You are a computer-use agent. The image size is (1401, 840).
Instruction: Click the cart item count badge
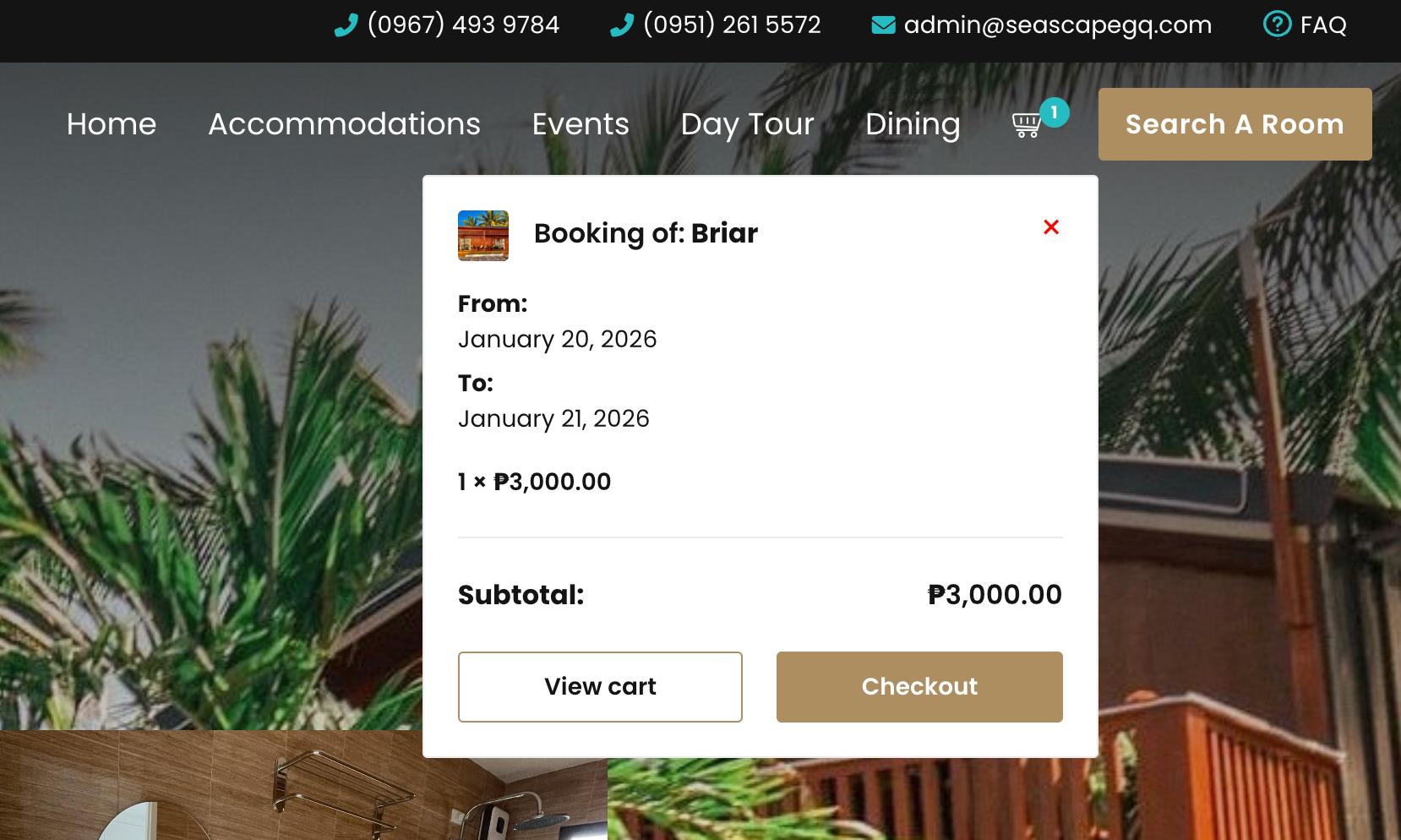(x=1054, y=112)
